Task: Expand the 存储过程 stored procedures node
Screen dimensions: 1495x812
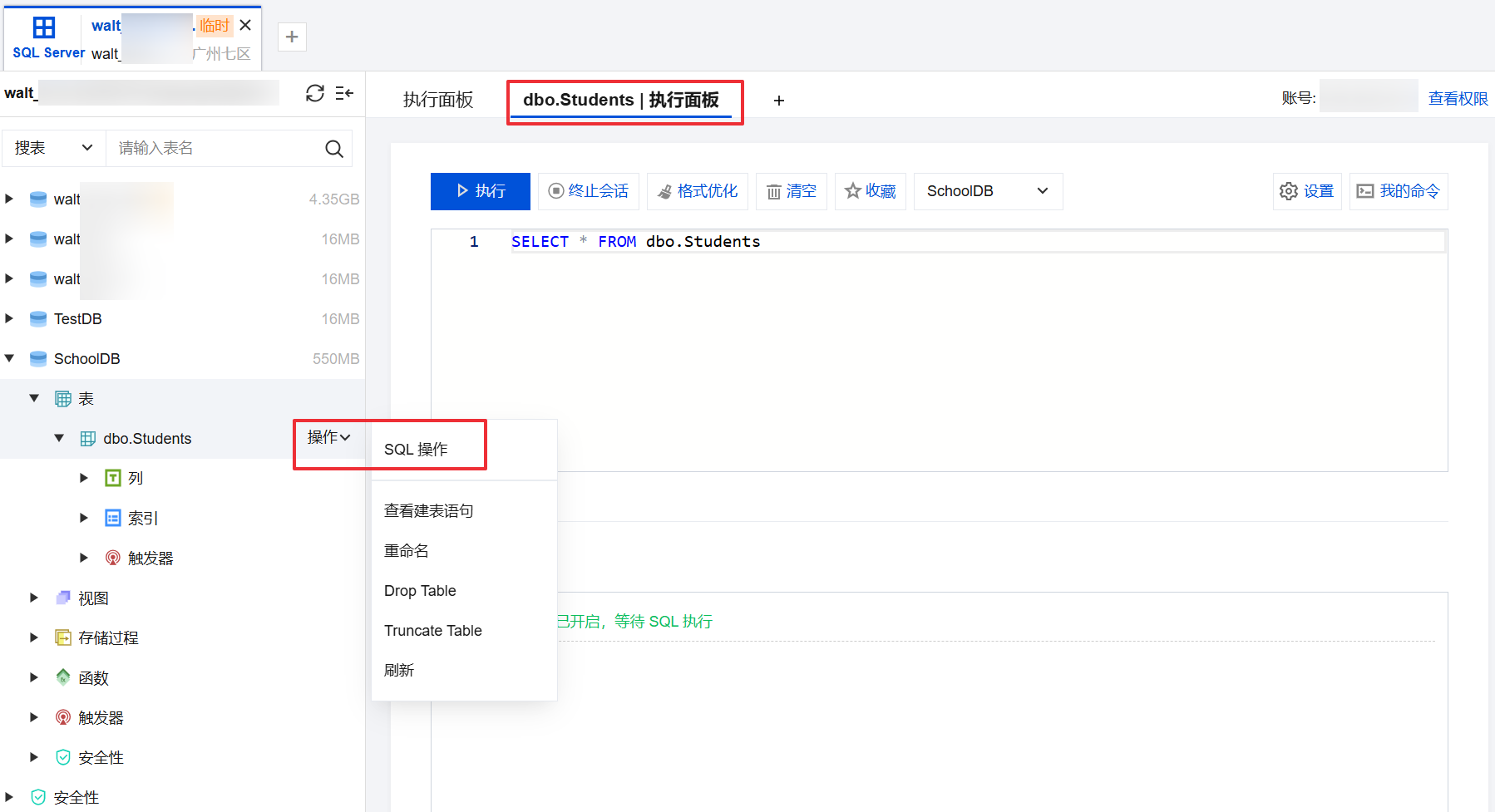Action: 34,637
